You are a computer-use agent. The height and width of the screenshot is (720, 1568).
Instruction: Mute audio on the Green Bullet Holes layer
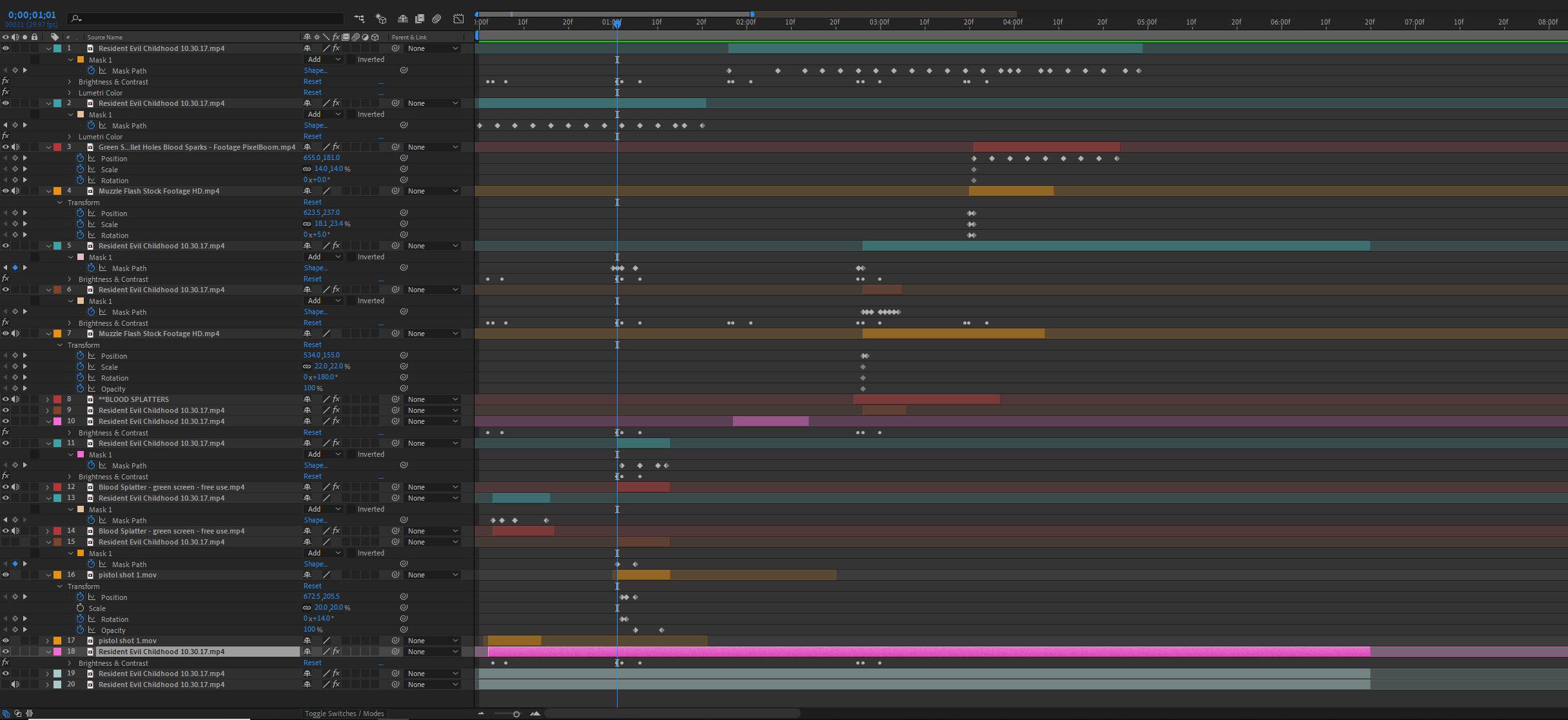click(15, 146)
